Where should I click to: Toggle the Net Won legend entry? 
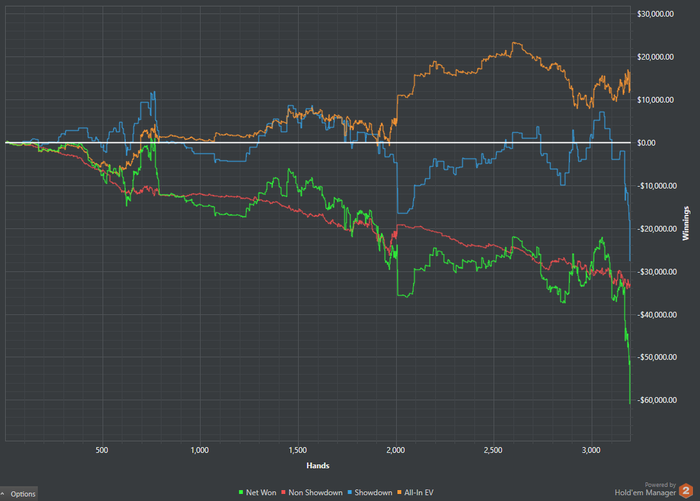[x=257, y=493]
